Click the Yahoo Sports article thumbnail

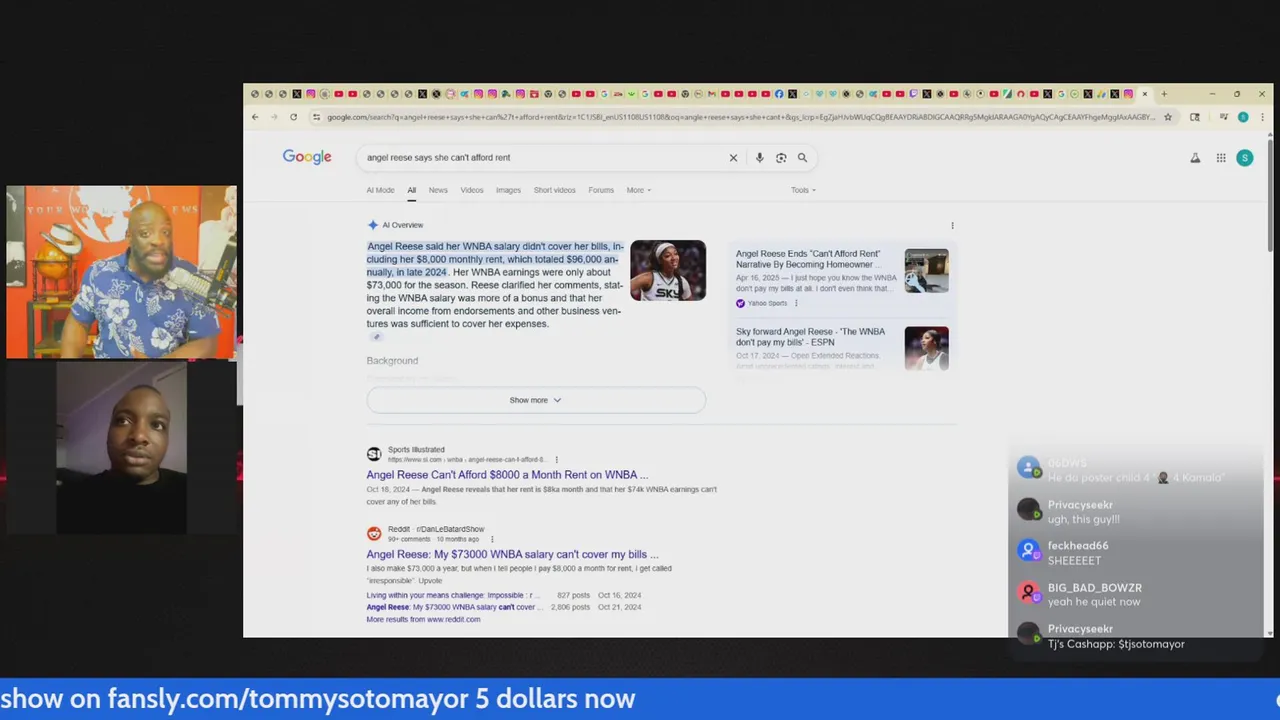(927, 270)
